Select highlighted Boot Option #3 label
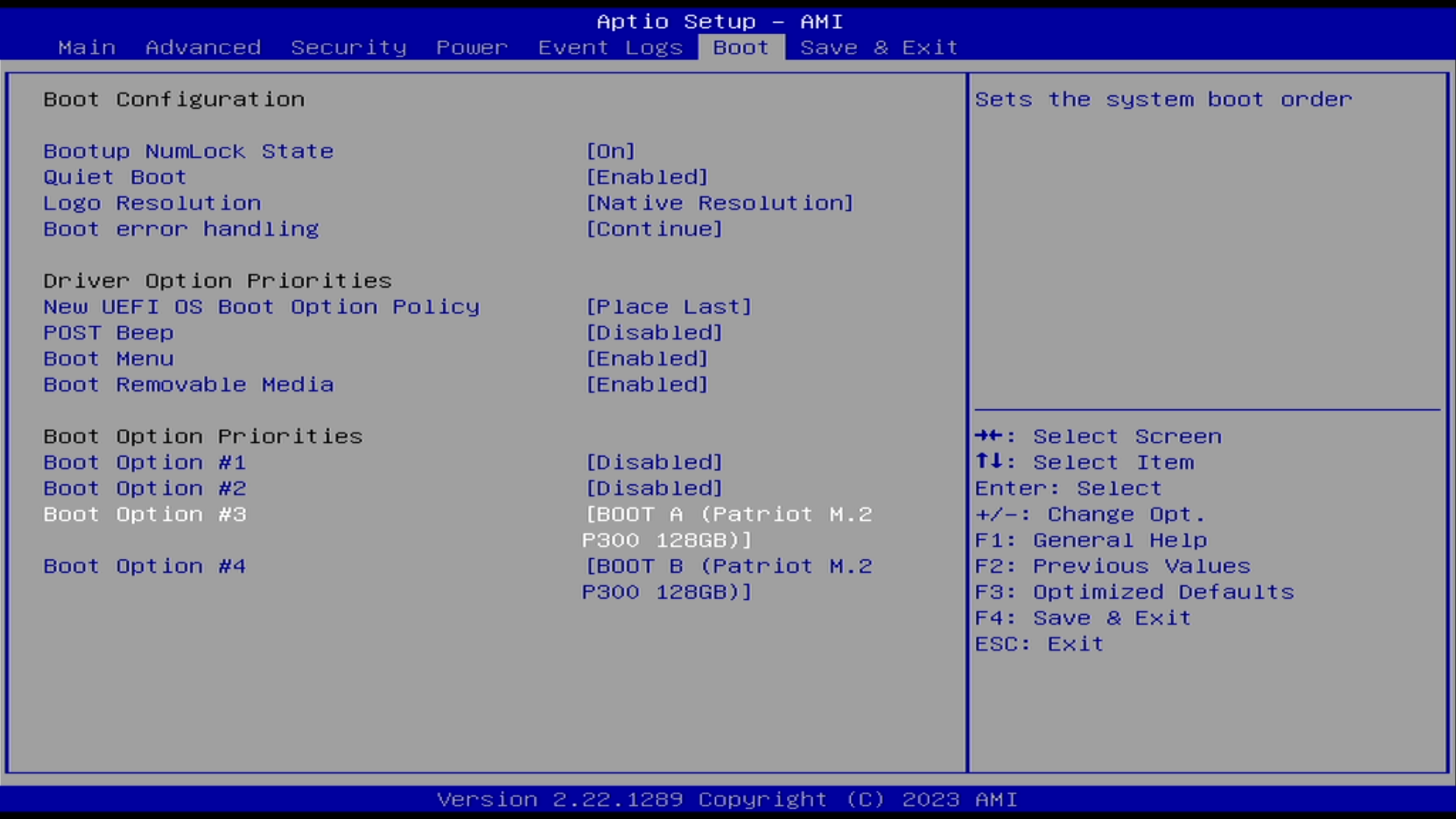This screenshot has width=1456, height=819. (144, 513)
